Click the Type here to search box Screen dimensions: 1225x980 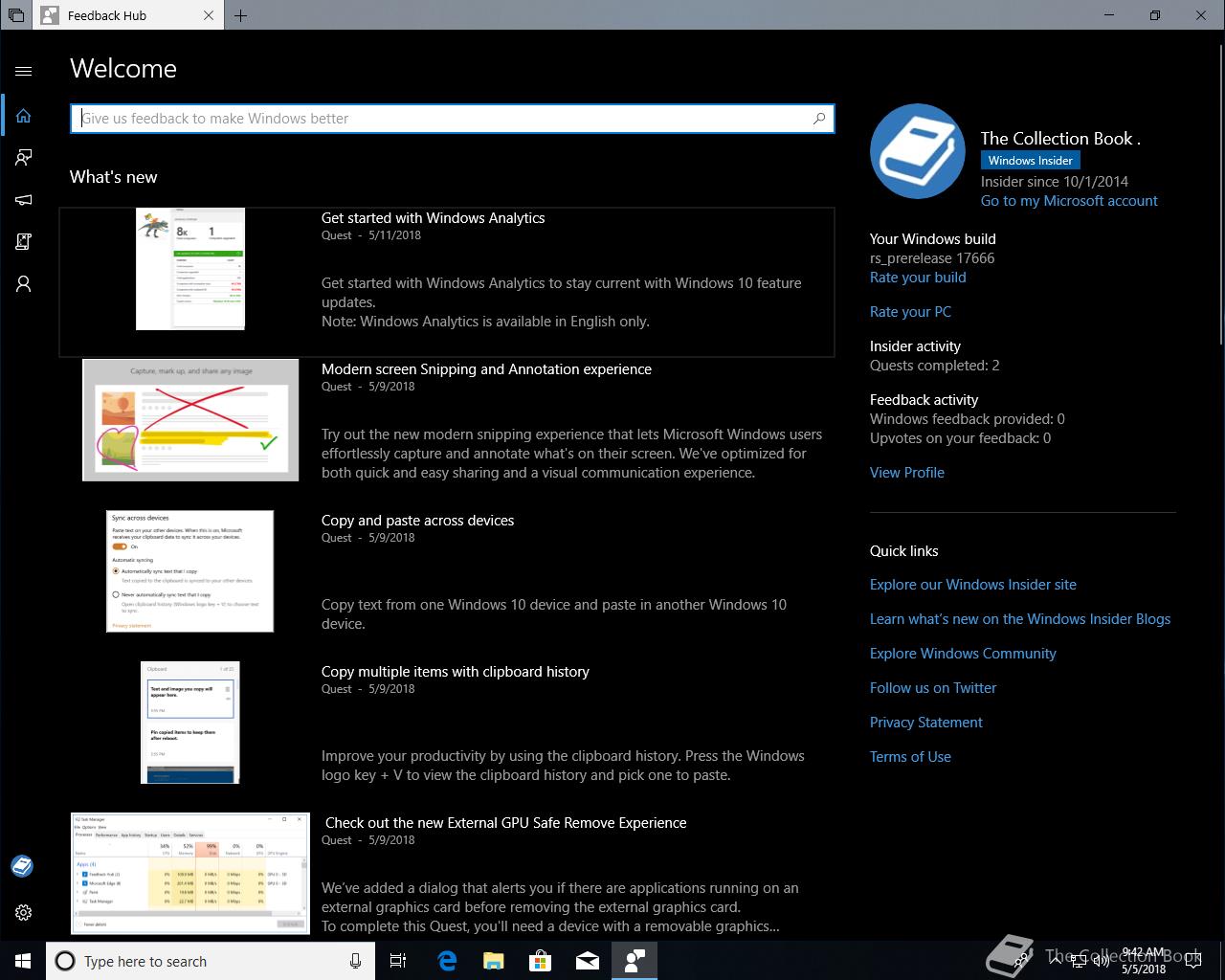[x=211, y=961]
